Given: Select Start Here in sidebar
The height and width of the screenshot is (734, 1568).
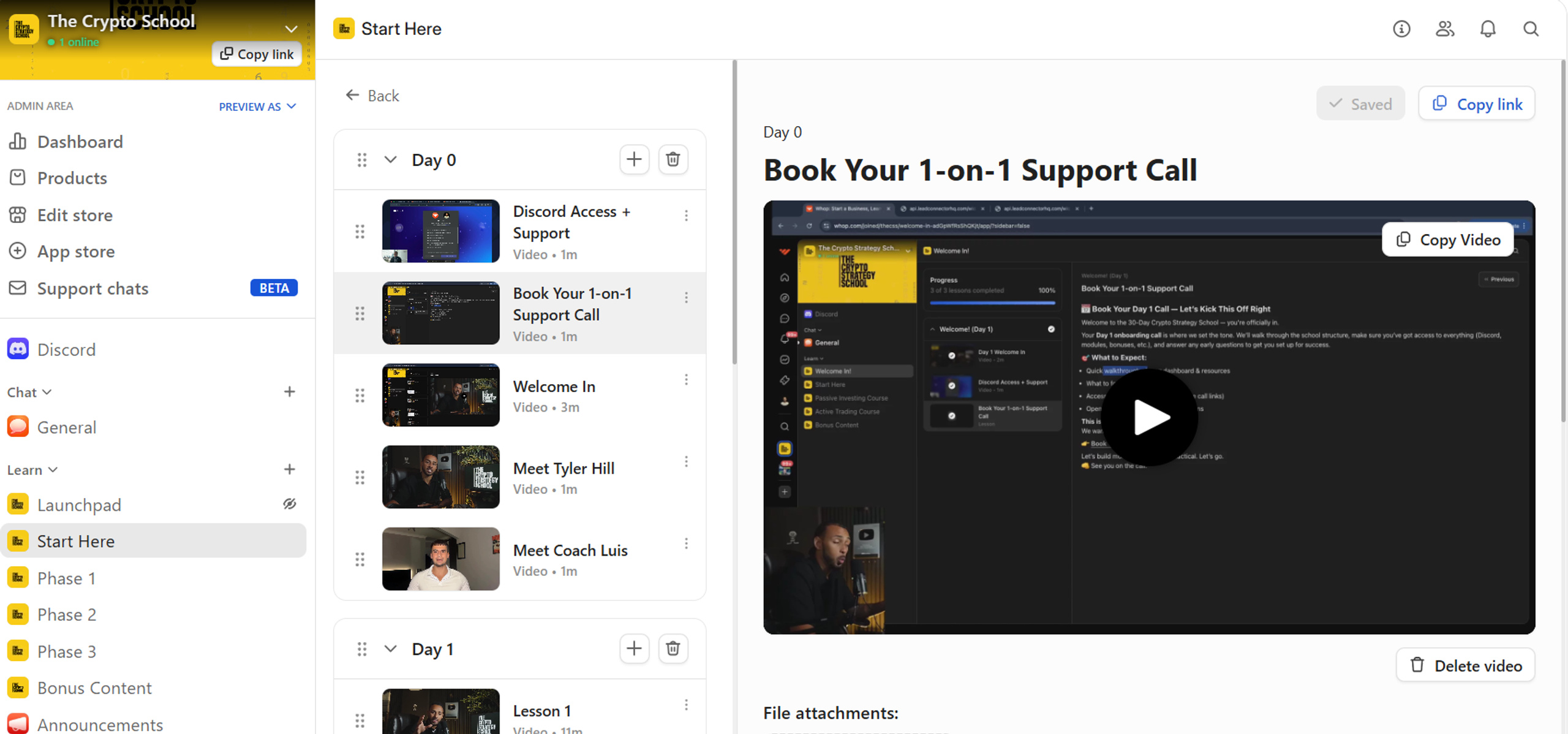Looking at the screenshot, I should (x=153, y=541).
